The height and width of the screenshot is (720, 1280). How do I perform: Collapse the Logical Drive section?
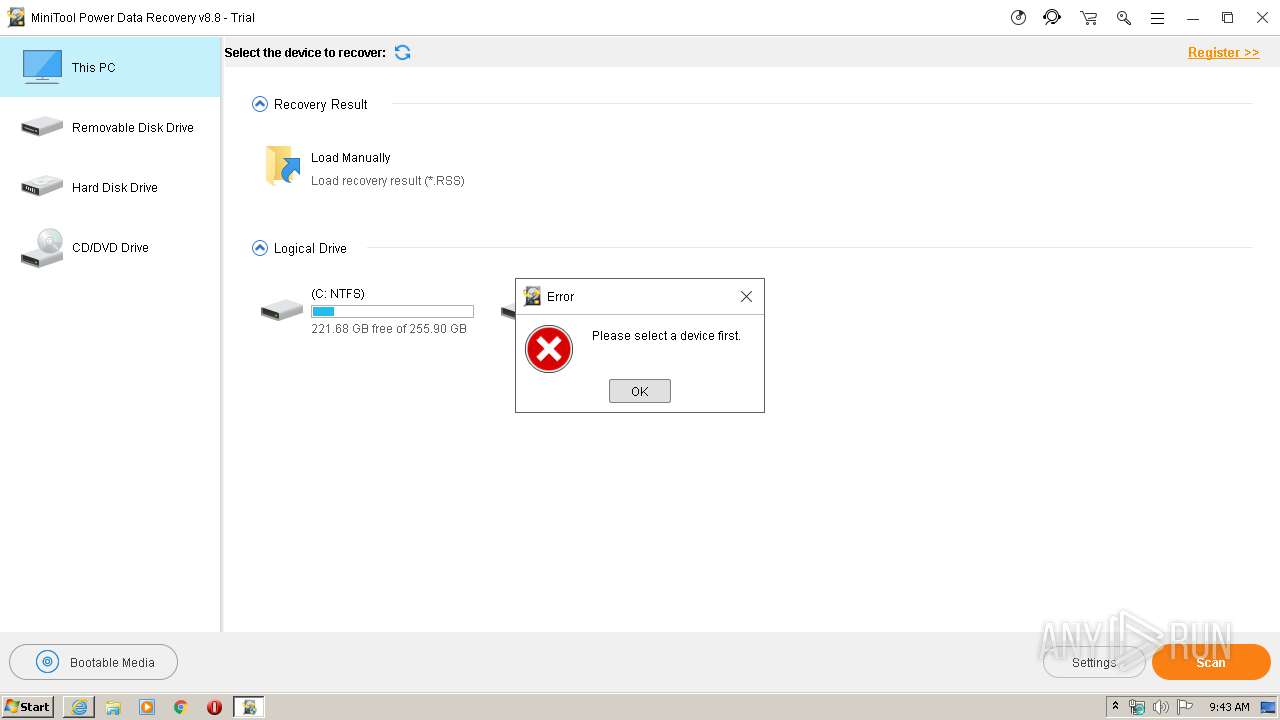[260, 248]
